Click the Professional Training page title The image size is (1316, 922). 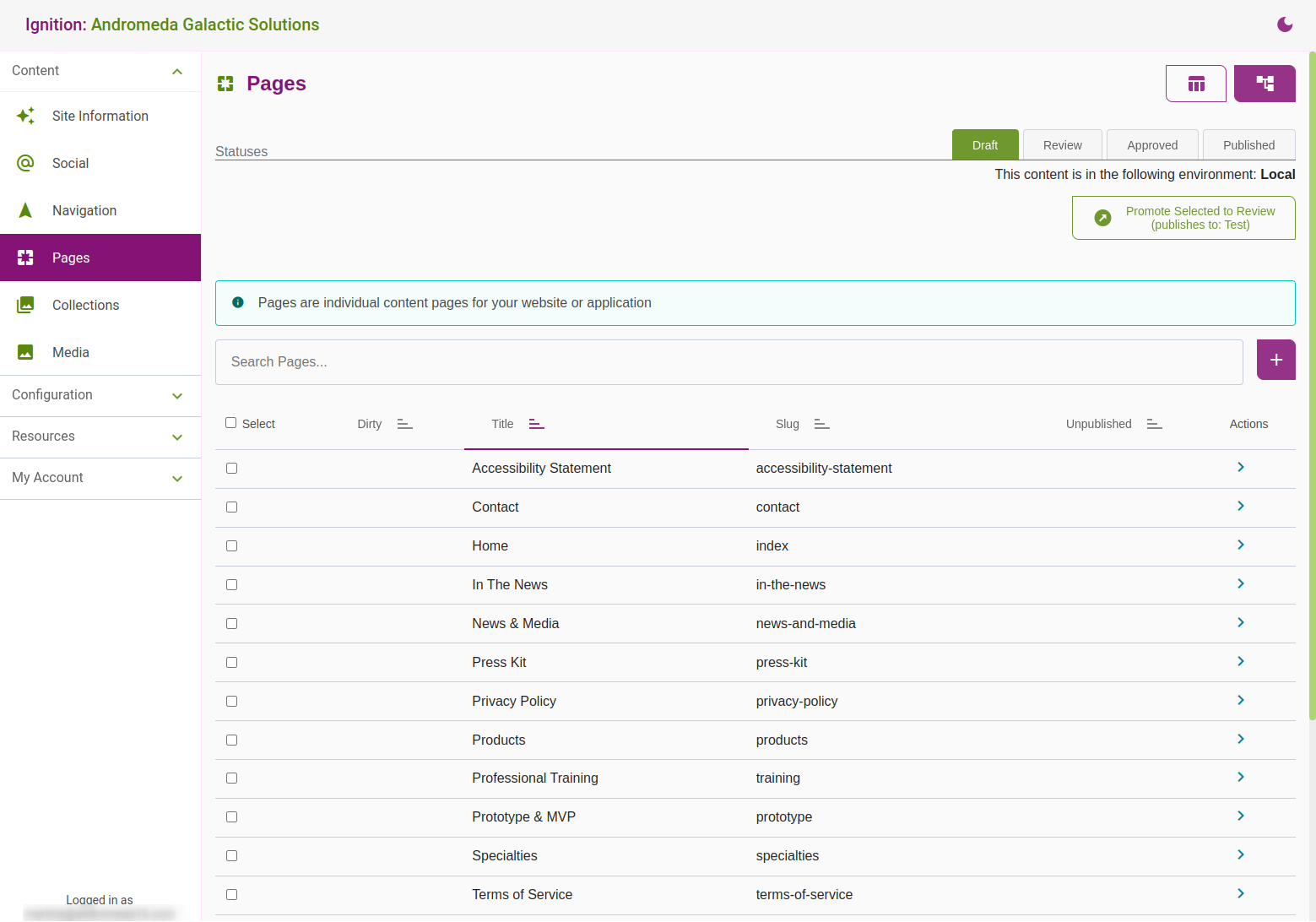[x=535, y=778]
